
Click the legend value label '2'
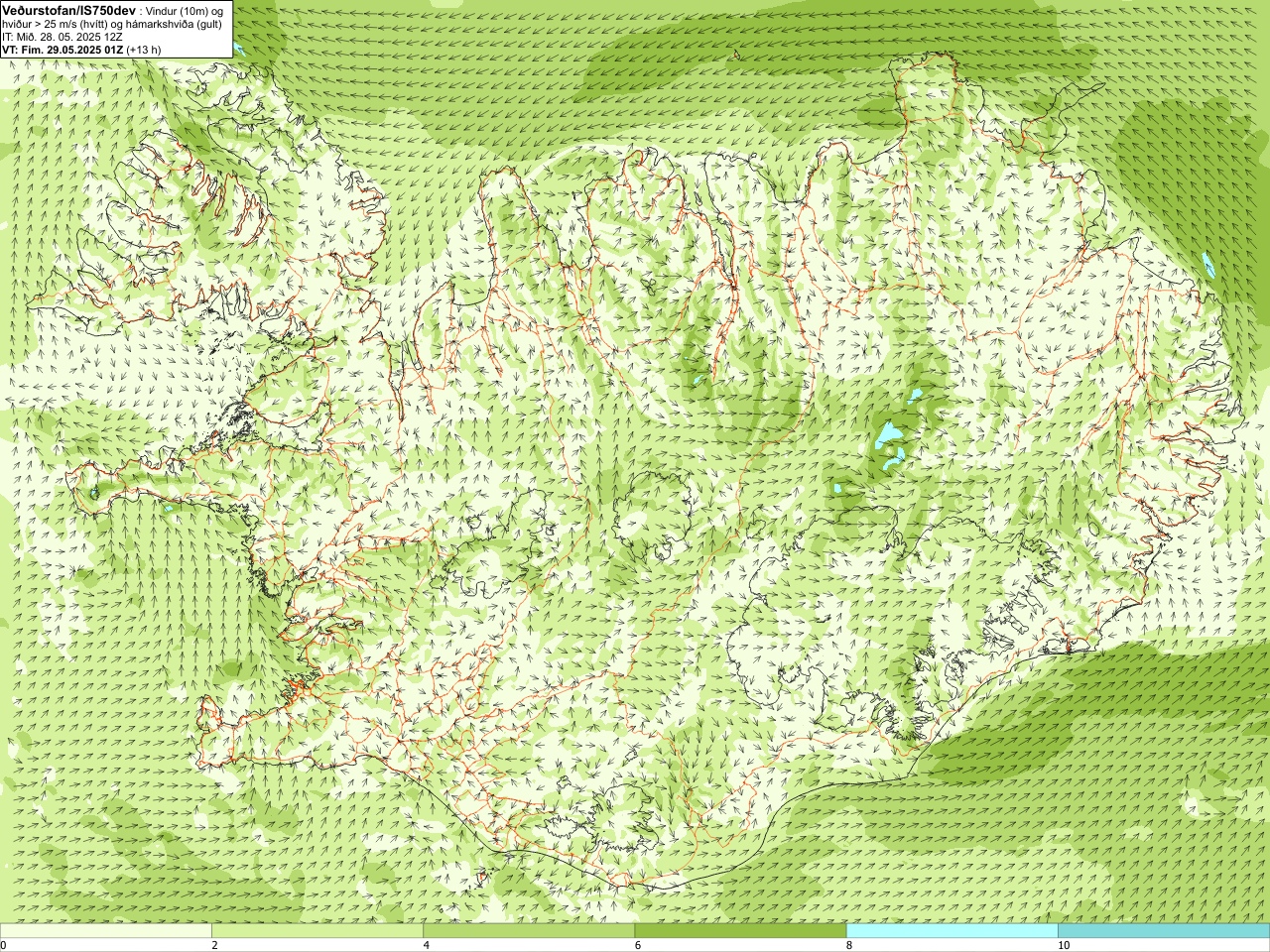pyautogui.click(x=214, y=945)
